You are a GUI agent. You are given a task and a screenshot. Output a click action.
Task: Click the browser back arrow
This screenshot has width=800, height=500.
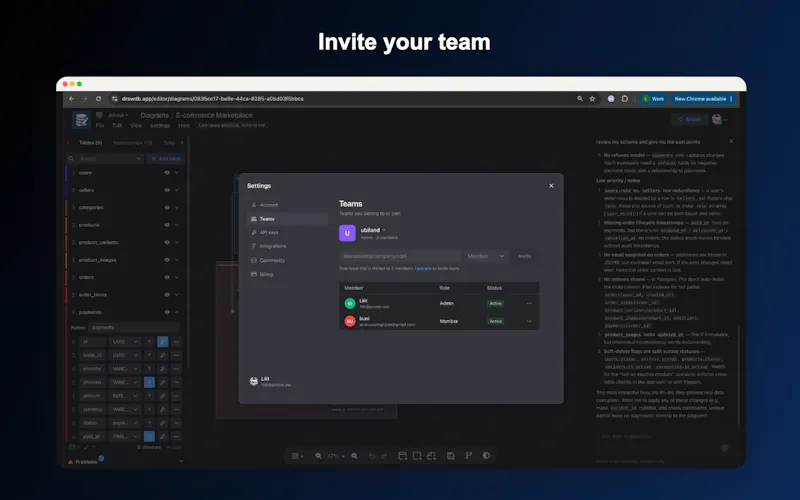71,99
